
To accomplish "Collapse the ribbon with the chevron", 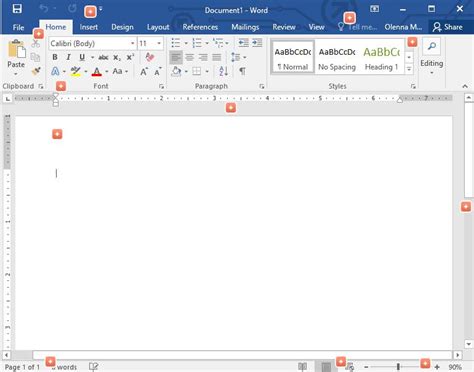I will 465,86.
